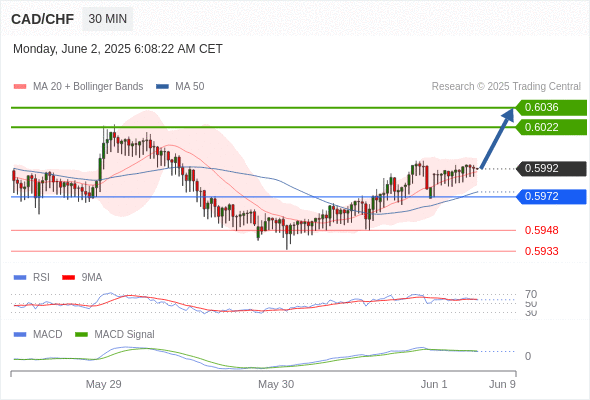The image size is (590, 400).
Task: Click the 0.5948 support level label
Action: (x=541, y=230)
